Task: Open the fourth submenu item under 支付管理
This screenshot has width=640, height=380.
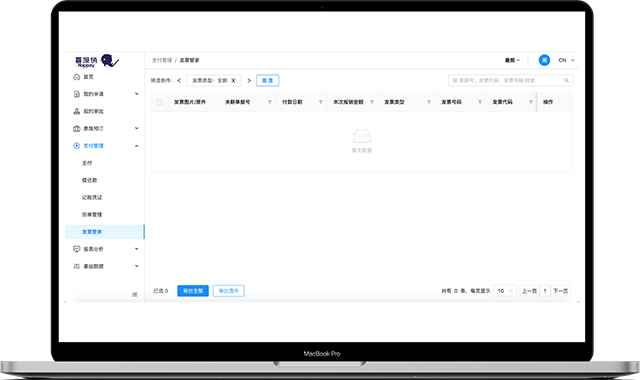Action: (92, 214)
